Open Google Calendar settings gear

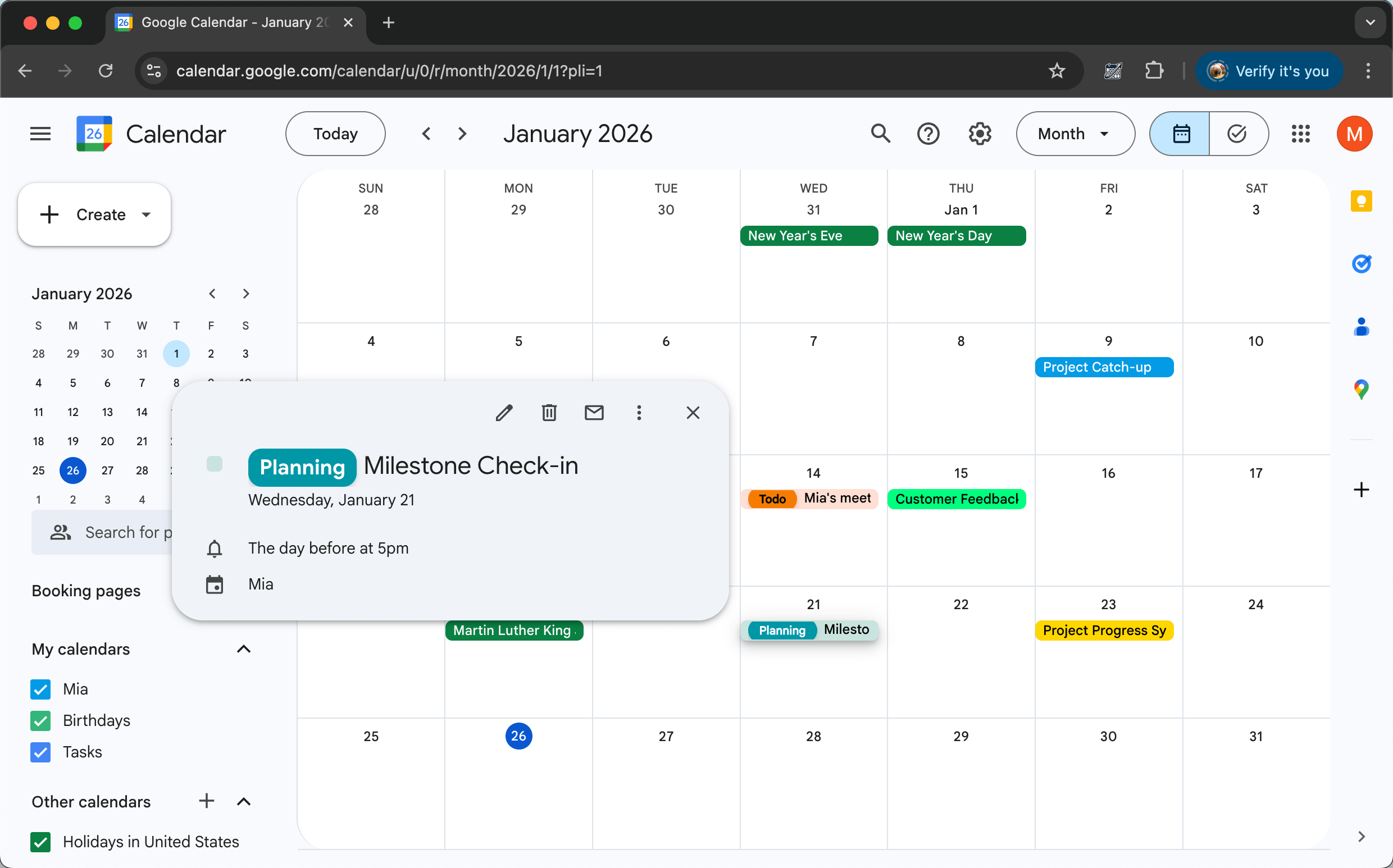coord(980,133)
